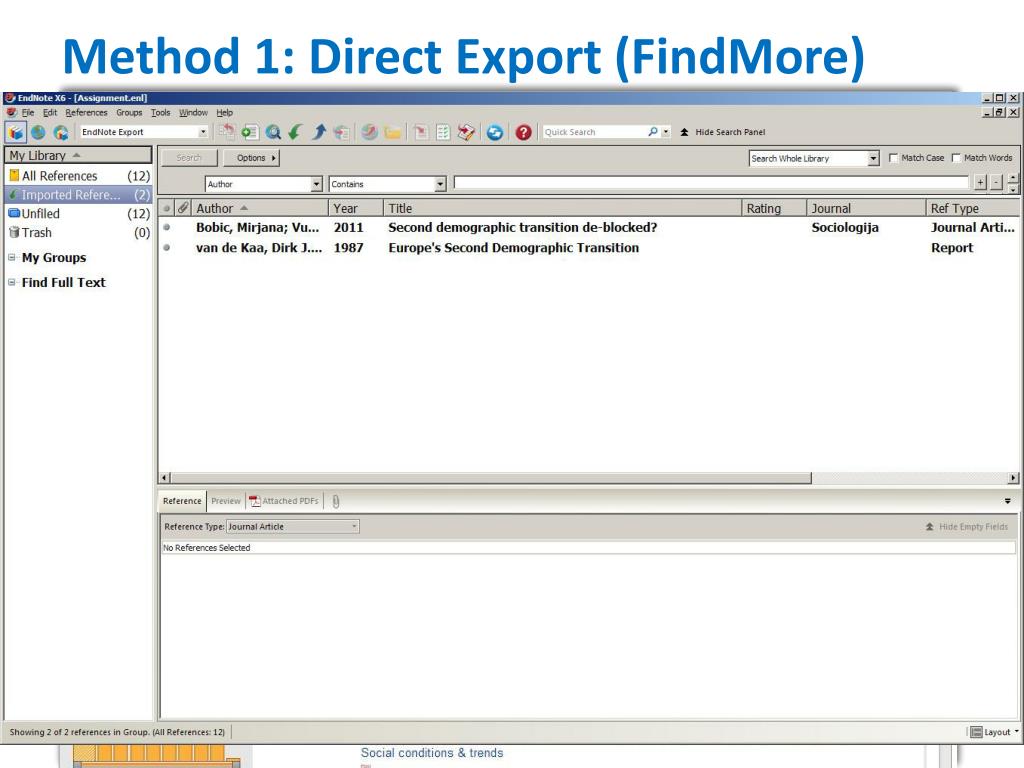Open the Quick Search dropdown arrow
This screenshot has height=768, width=1024.
[665, 132]
